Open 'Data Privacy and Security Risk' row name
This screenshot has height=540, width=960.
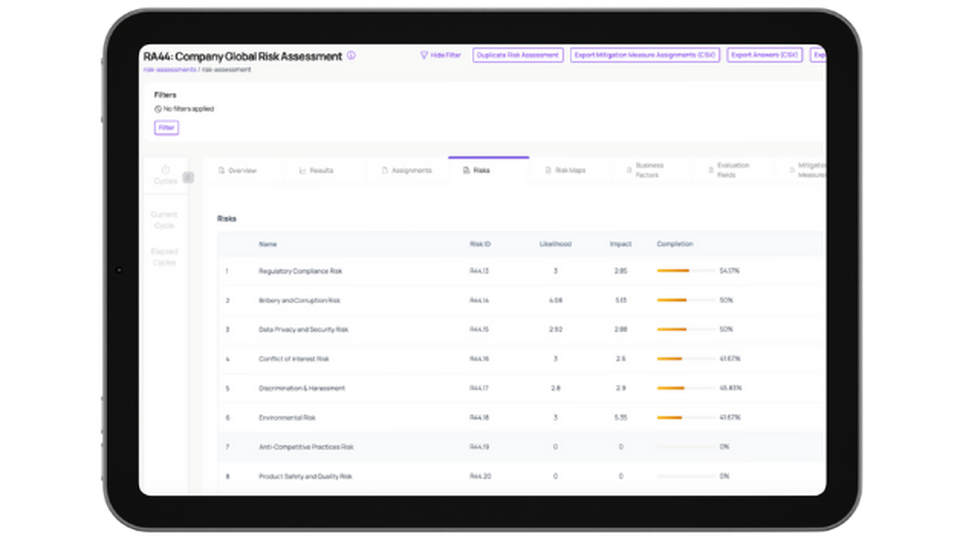303,330
